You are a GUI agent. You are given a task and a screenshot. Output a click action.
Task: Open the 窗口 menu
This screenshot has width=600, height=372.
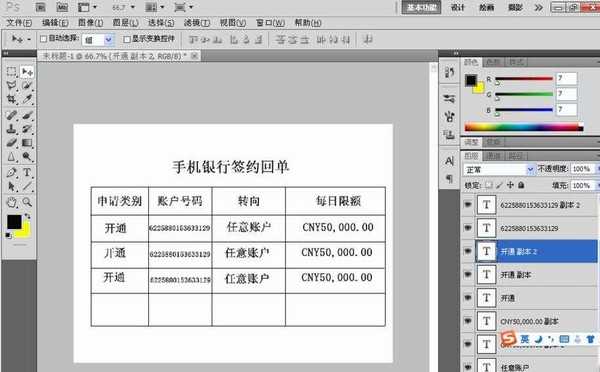pos(270,23)
